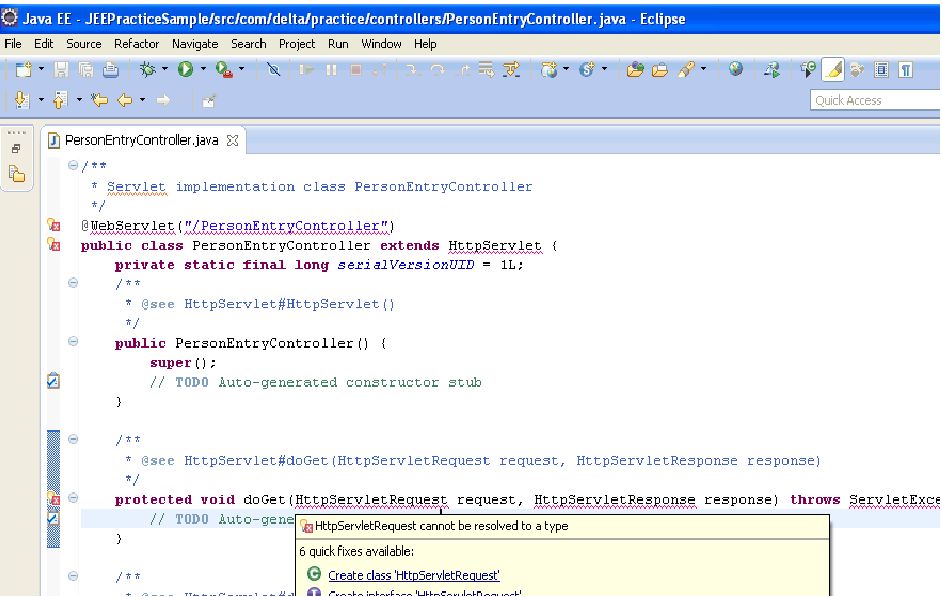Screen dimensions: 942x597
Task: Click the New Servlet icon
Action: 587,70
